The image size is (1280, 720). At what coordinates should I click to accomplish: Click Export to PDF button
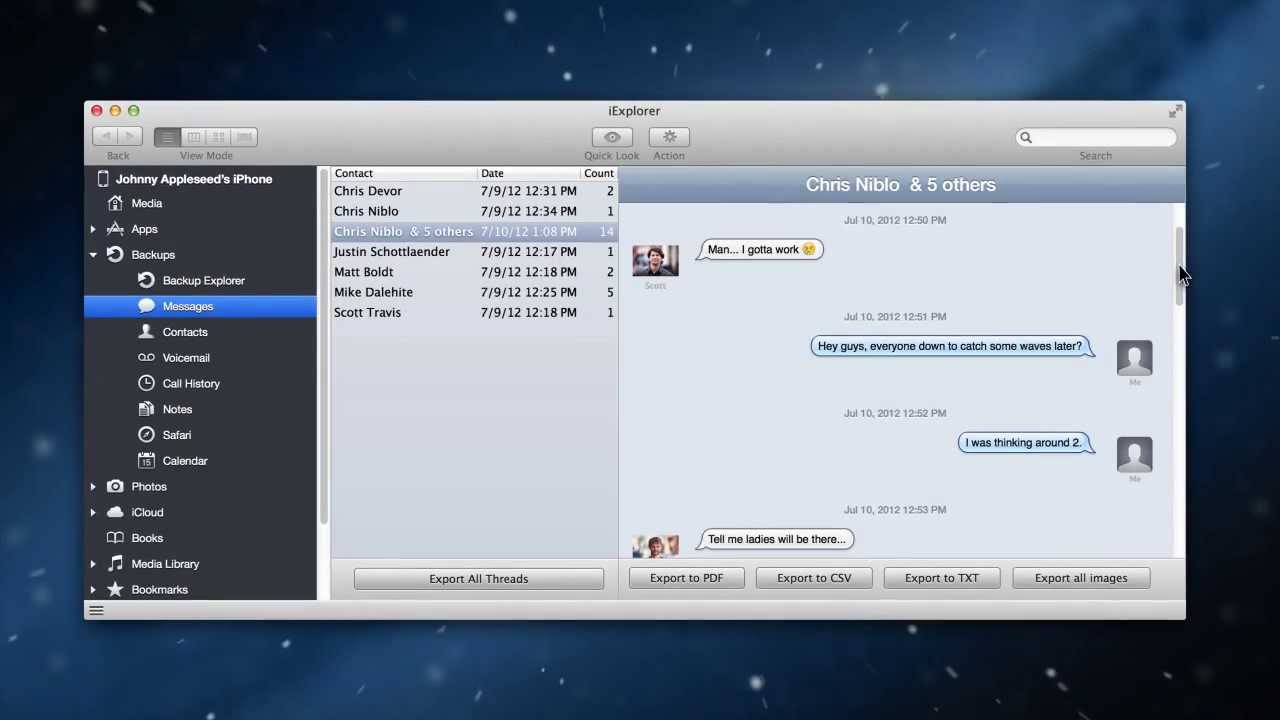click(686, 578)
